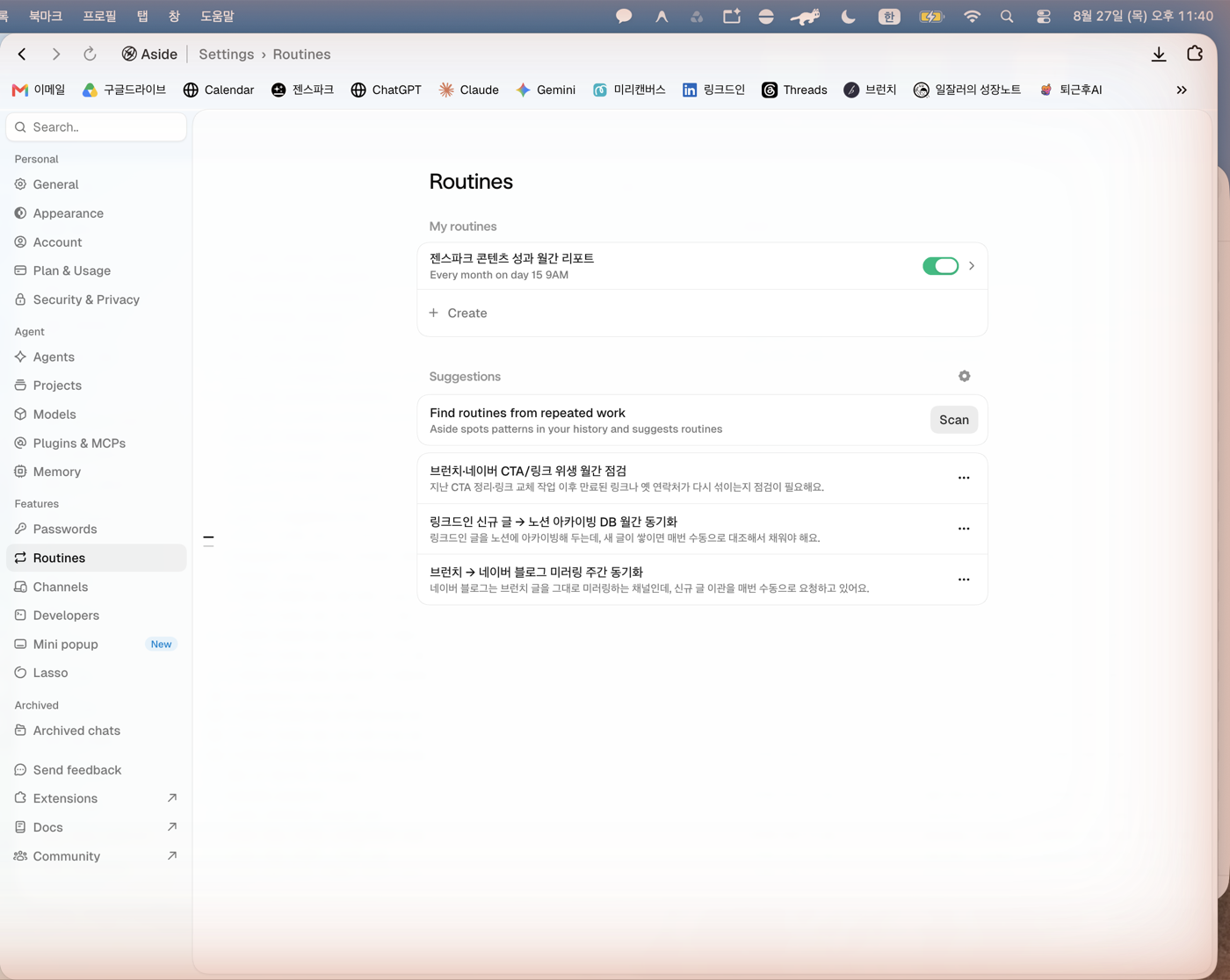
Task: Click Settings in the breadcrumb
Action: [227, 54]
